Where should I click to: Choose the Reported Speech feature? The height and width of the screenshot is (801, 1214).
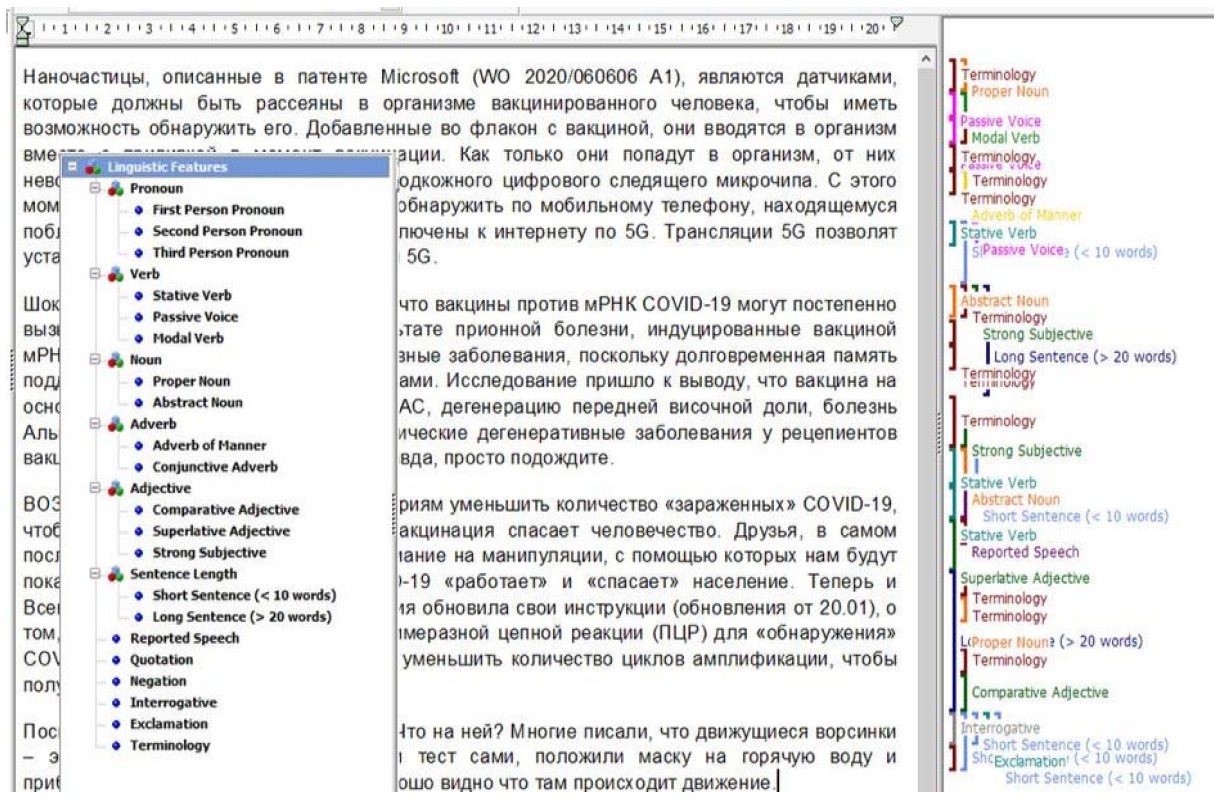pos(184,638)
